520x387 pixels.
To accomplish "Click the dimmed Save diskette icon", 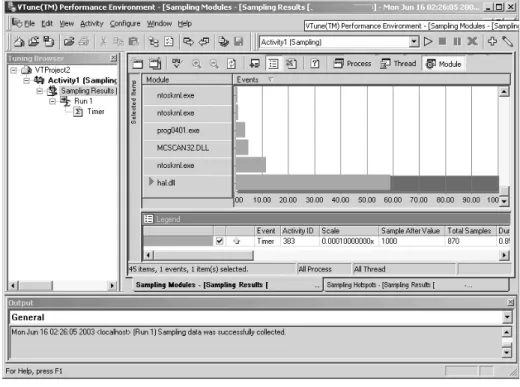I will (x=239, y=42).
